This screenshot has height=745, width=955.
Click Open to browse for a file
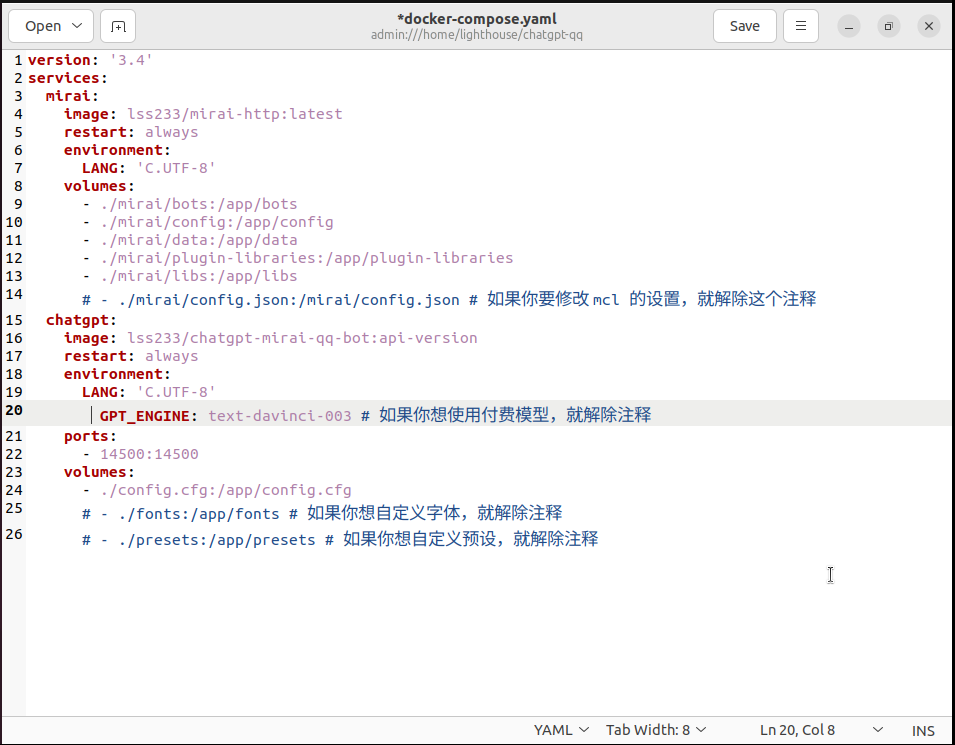(42, 26)
